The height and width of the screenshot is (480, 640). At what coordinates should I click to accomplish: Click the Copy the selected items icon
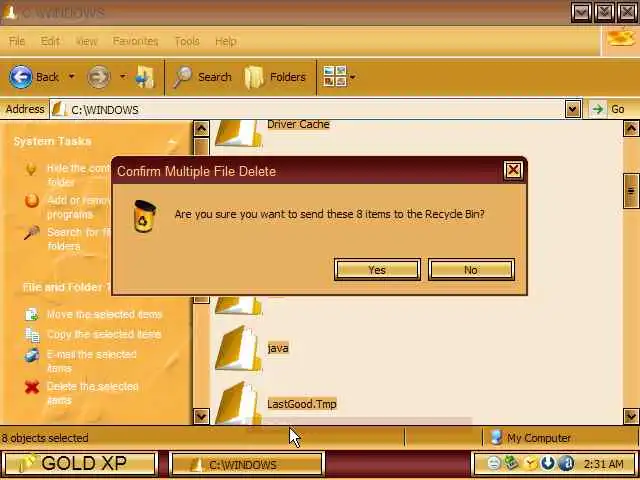32,335
